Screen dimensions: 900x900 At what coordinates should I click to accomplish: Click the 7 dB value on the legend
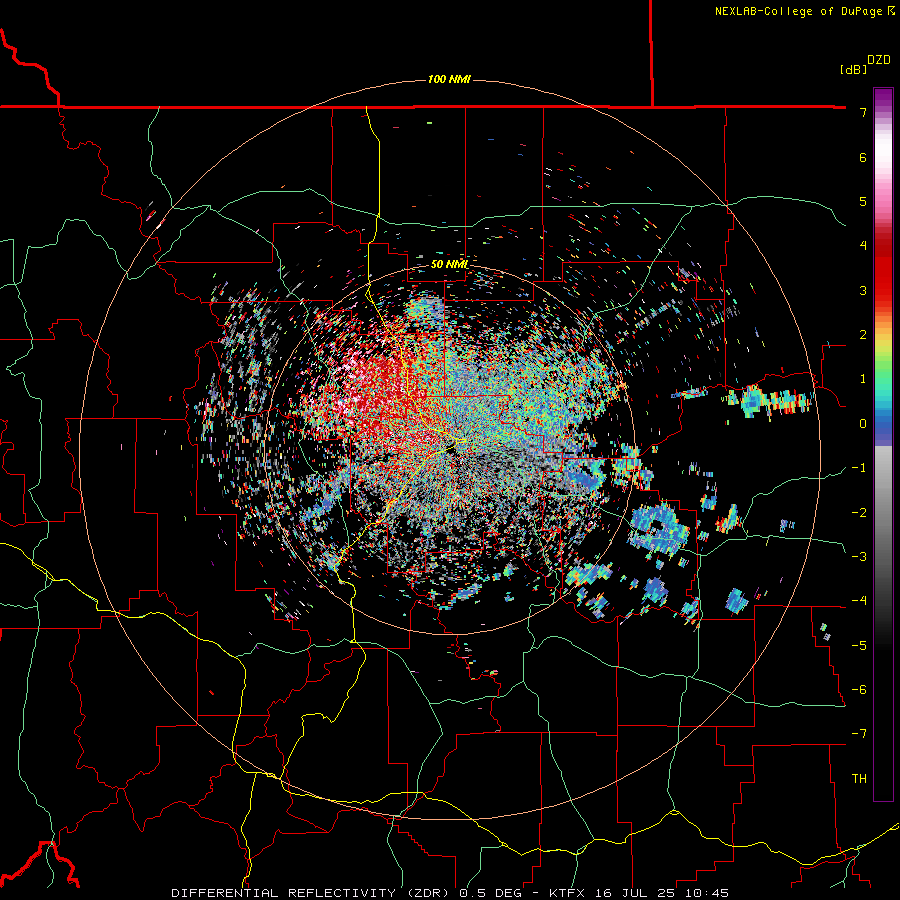point(863,112)
